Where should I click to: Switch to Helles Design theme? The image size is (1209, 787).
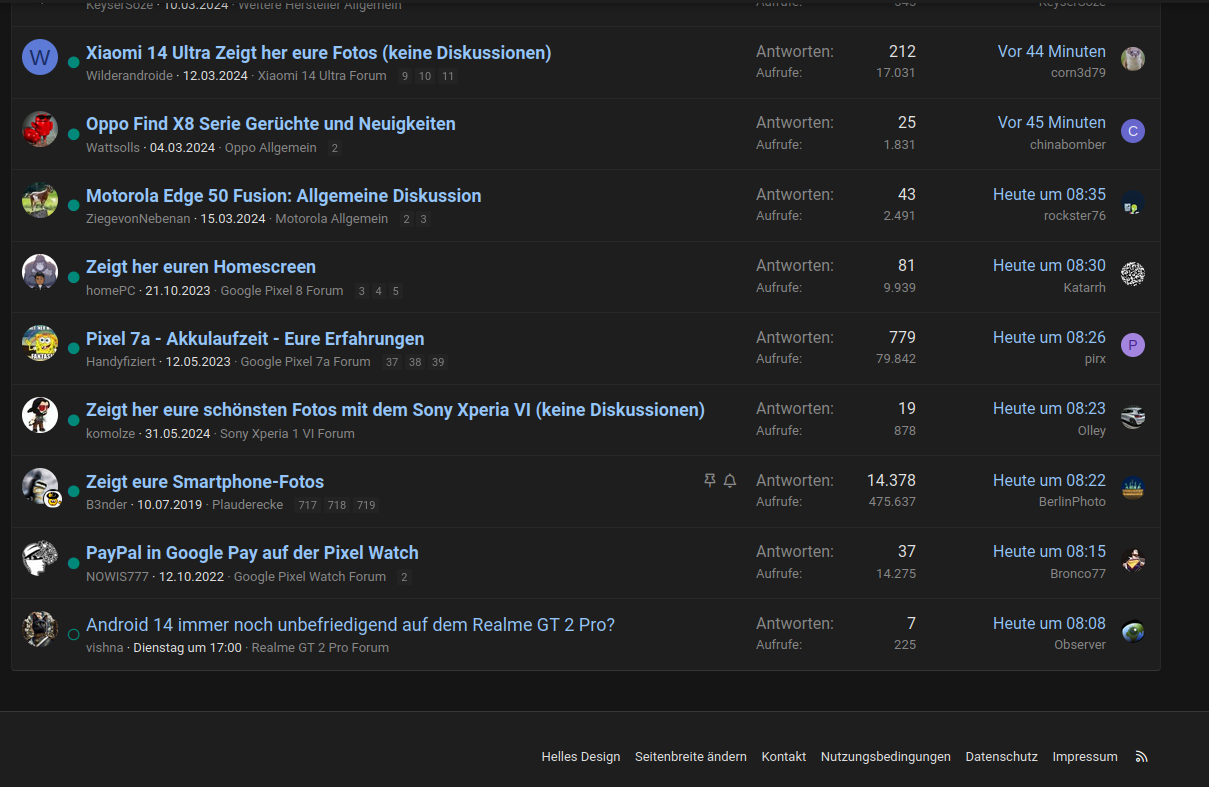[581, 757]
